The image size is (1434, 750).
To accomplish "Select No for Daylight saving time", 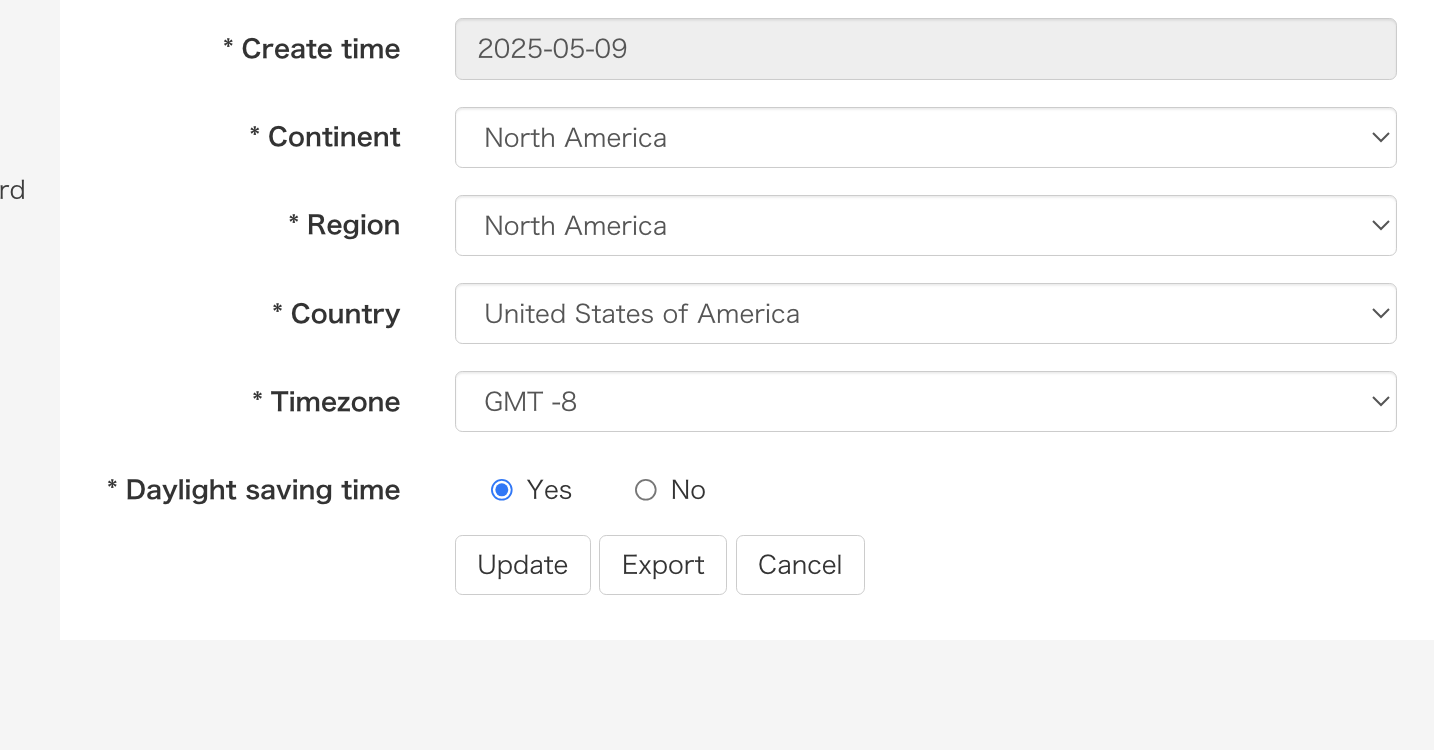I will point(646,490).
